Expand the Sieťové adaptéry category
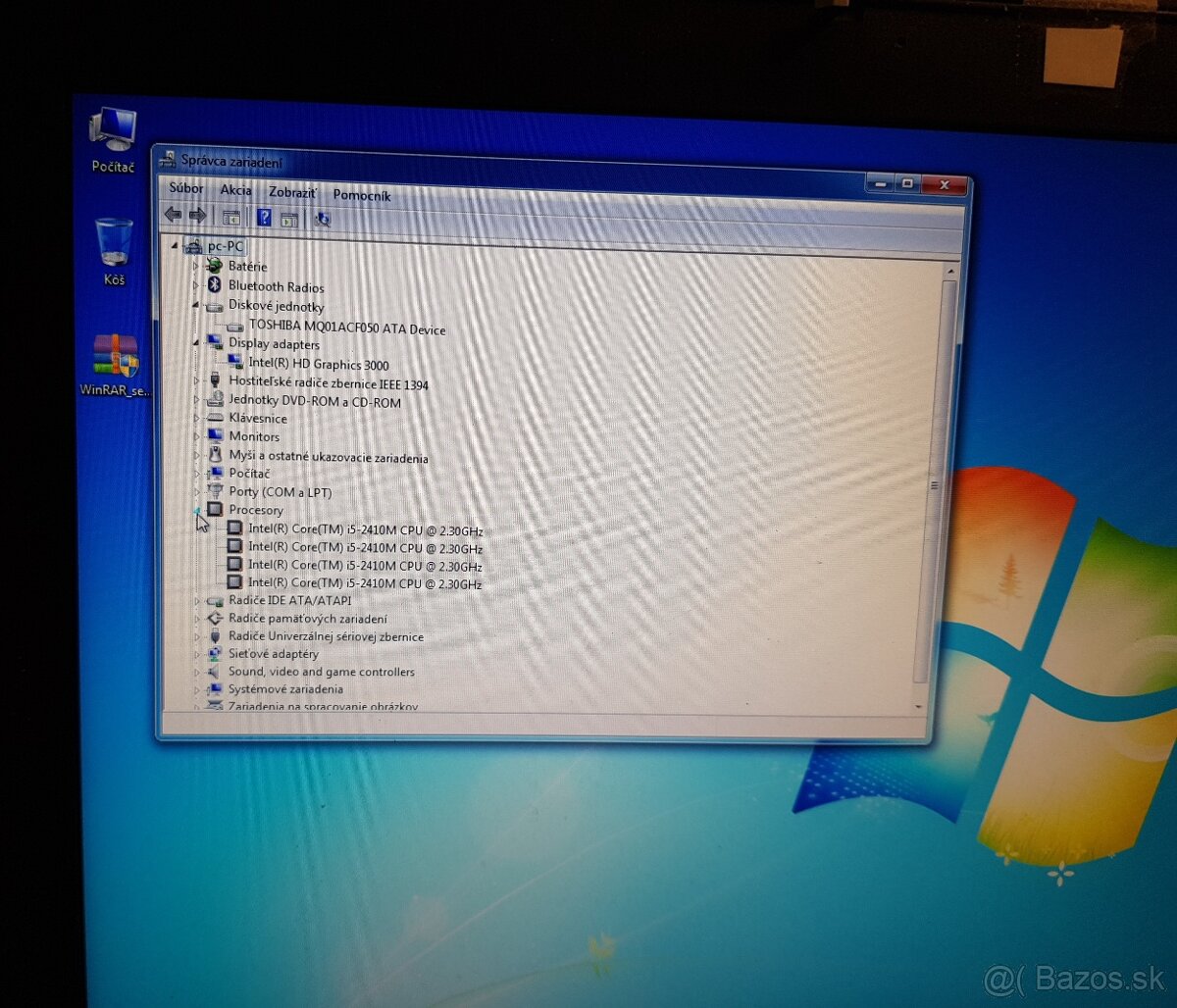Screen dimensions: 1177x1008 coord(197,654)
